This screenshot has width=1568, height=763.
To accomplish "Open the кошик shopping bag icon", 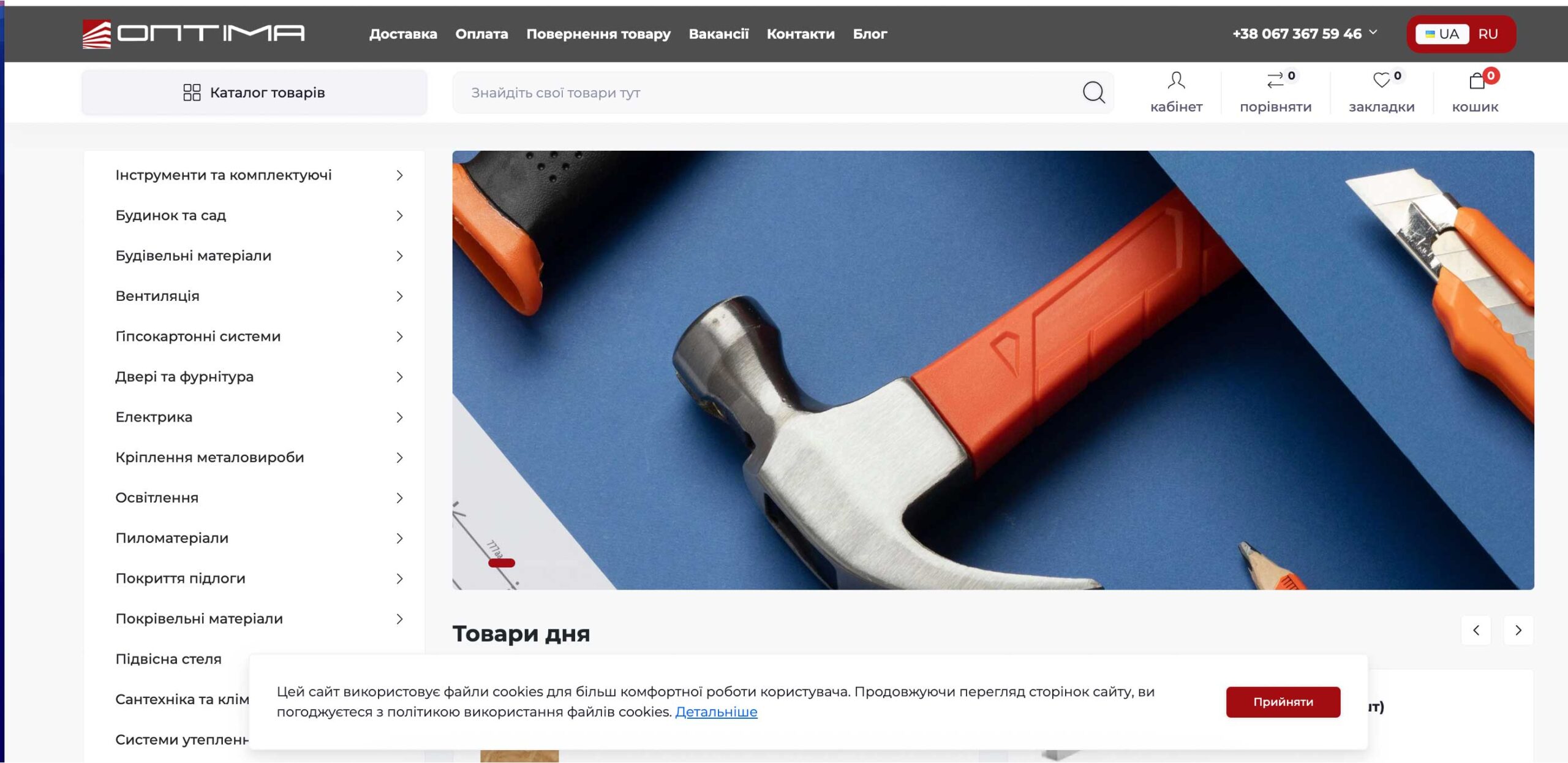I will click(1477, 80).
